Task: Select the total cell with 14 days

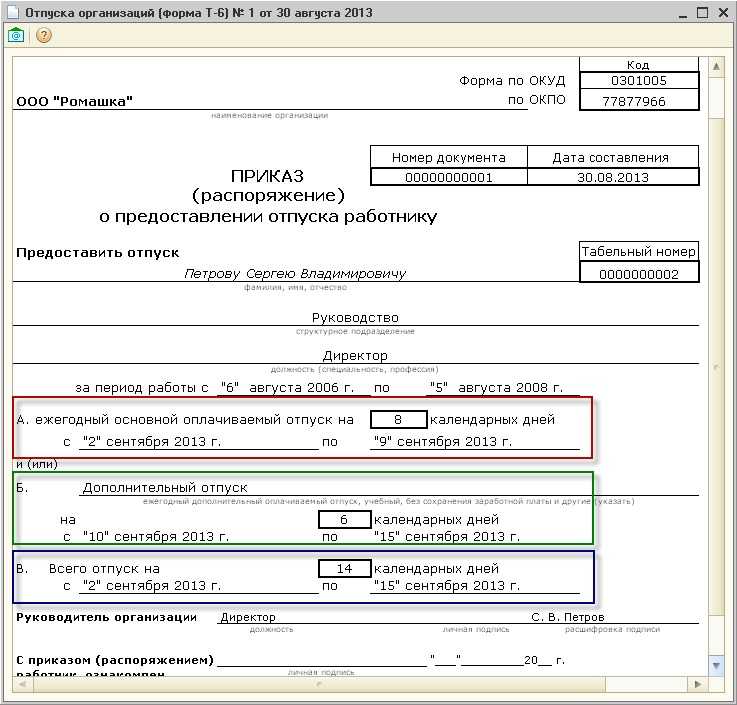Action: 345,568
